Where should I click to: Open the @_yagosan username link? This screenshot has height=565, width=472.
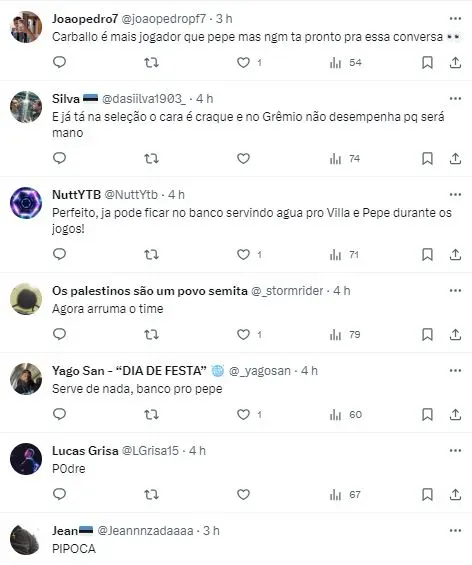(x=259, y=371)
